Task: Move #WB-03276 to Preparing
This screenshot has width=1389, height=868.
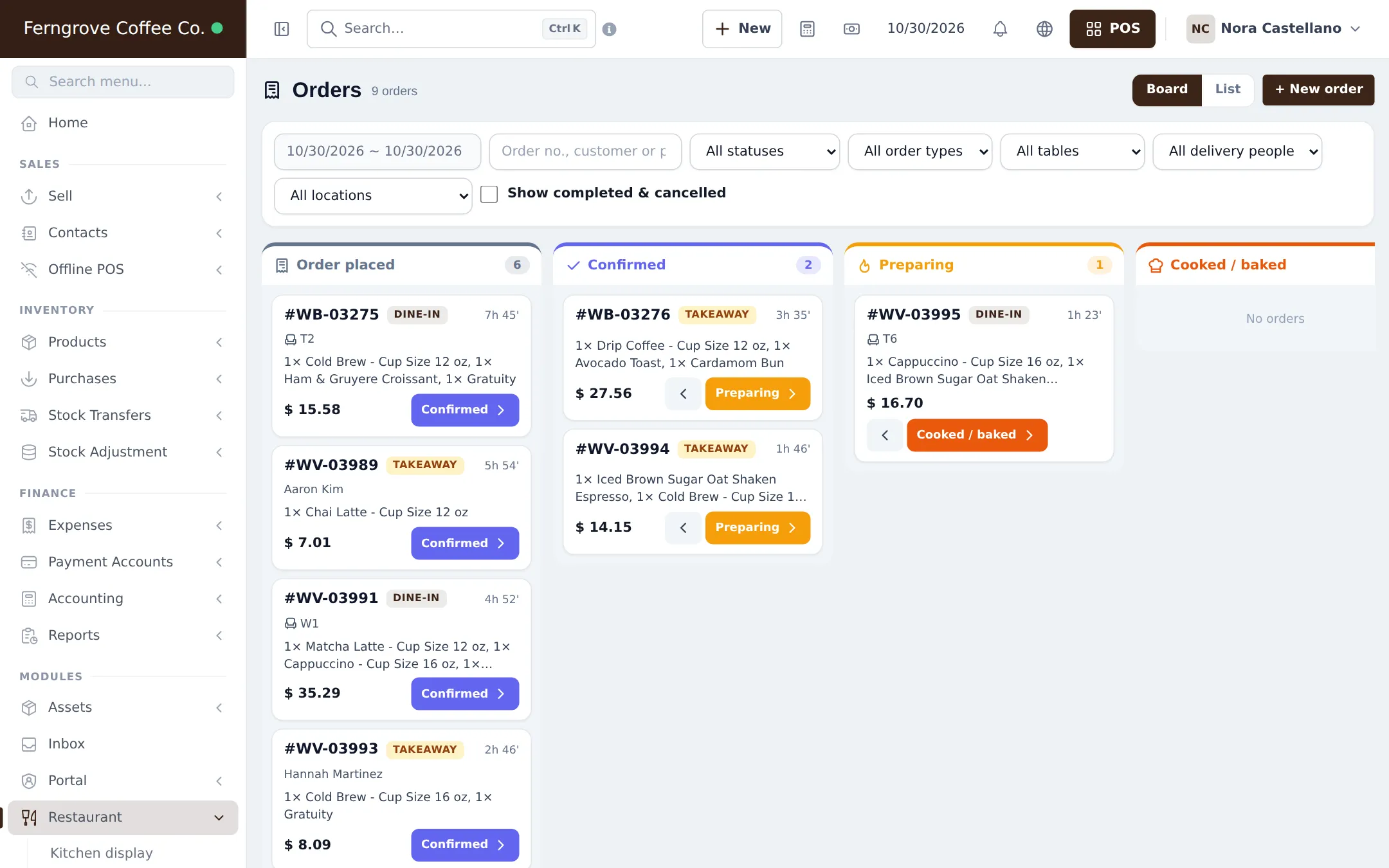Action: [758, 393]
